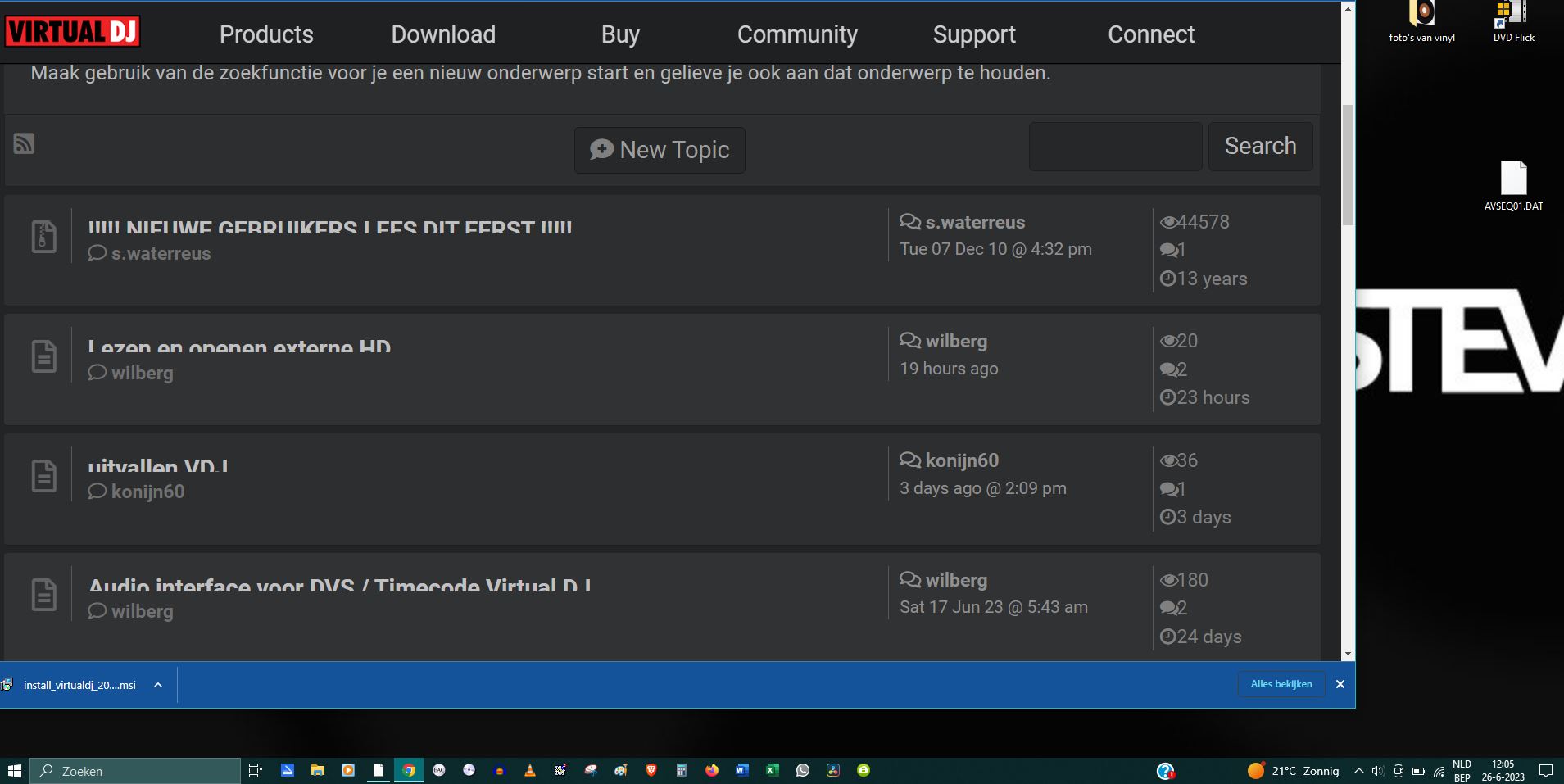
Task: Open last poster konijn60 on uitvallen VDJ row
Action: coord(962,460)
